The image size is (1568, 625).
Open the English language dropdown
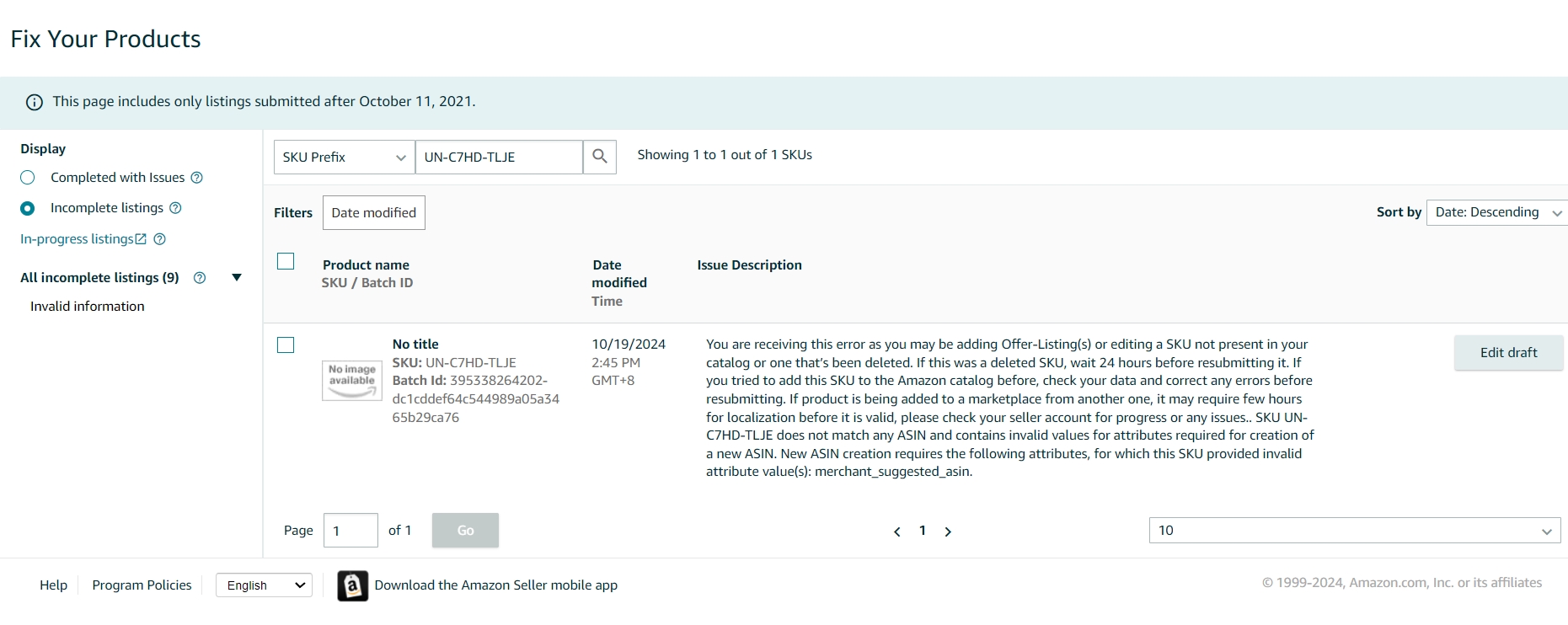point(264,585)
